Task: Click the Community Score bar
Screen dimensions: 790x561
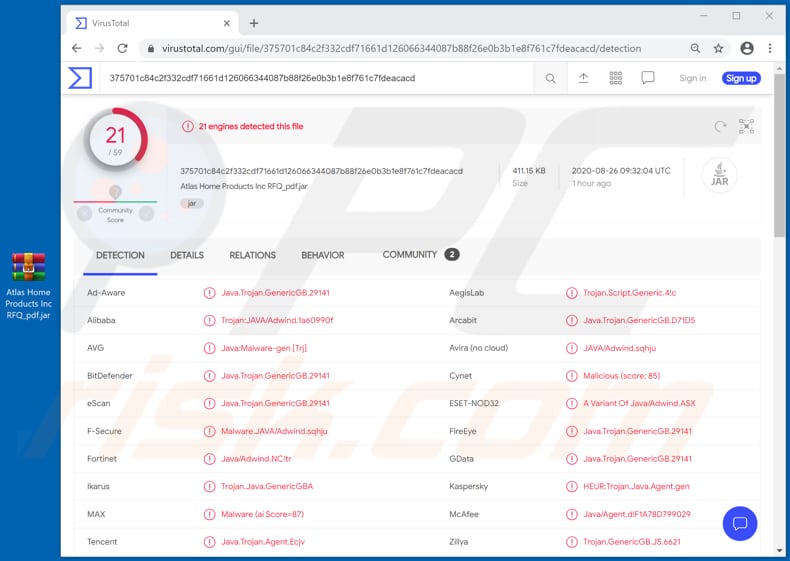Action: [x=115, y=202]
